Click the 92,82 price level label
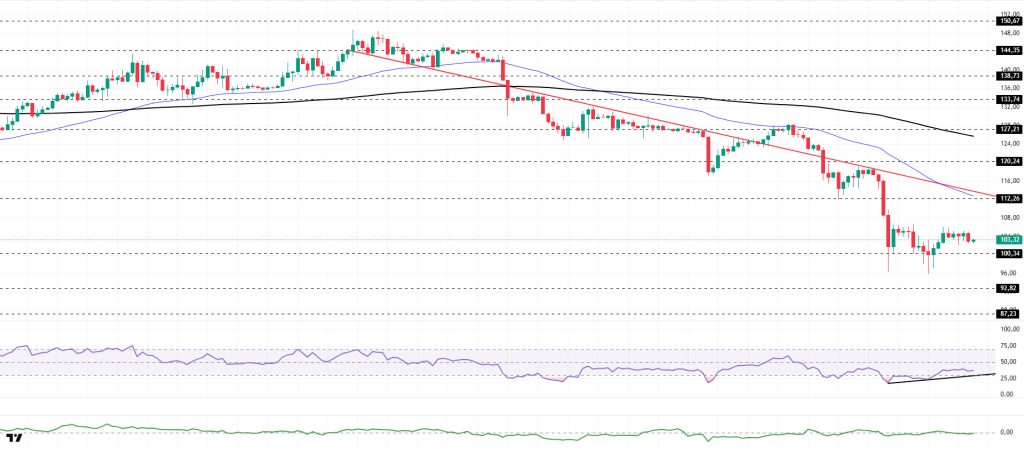Image resolution: width=1024 pixels, height=453 pixels. pyautogui.click(x=1008, y=288)
